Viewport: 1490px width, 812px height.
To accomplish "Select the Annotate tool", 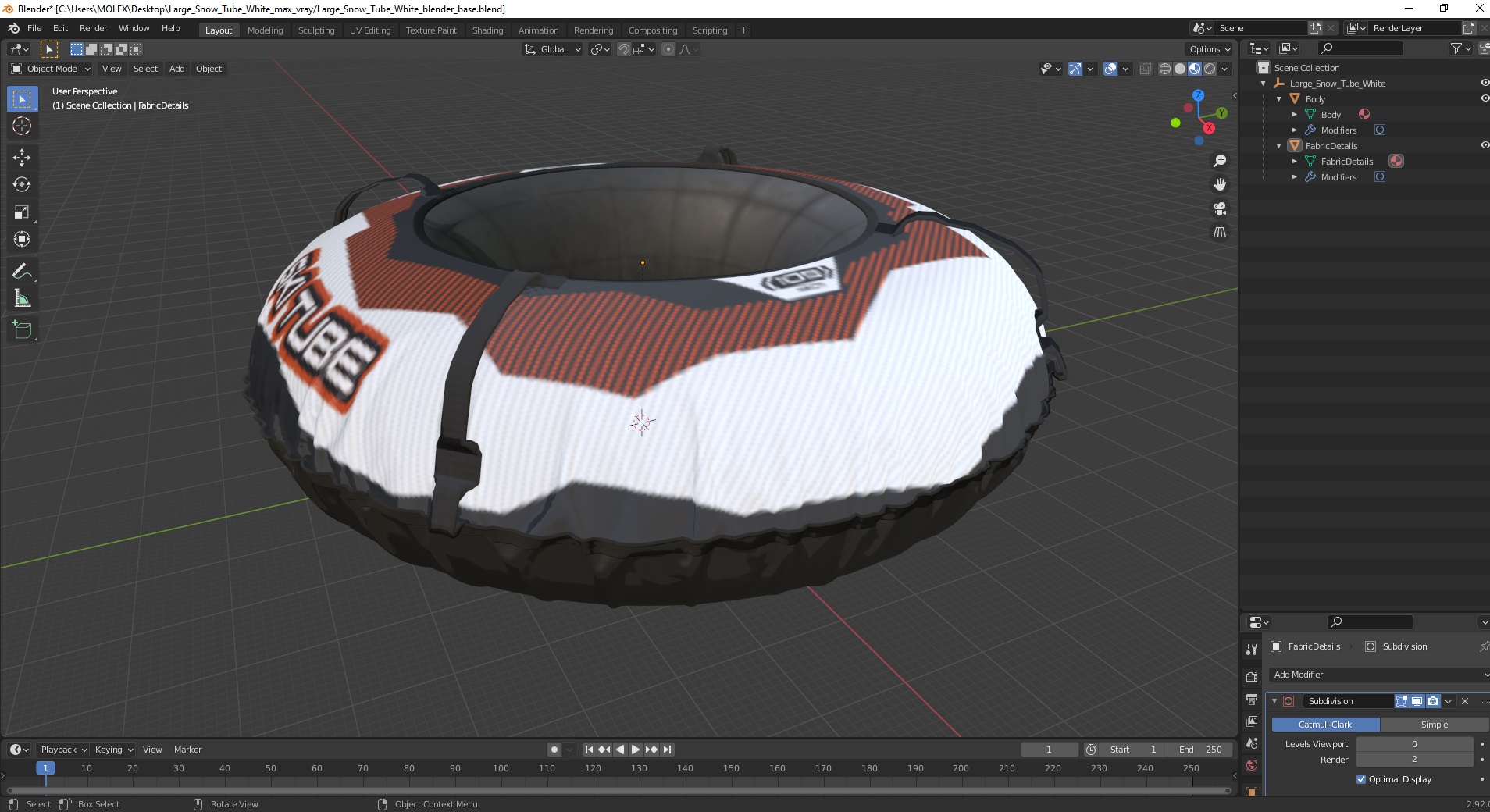I will 22,271.
